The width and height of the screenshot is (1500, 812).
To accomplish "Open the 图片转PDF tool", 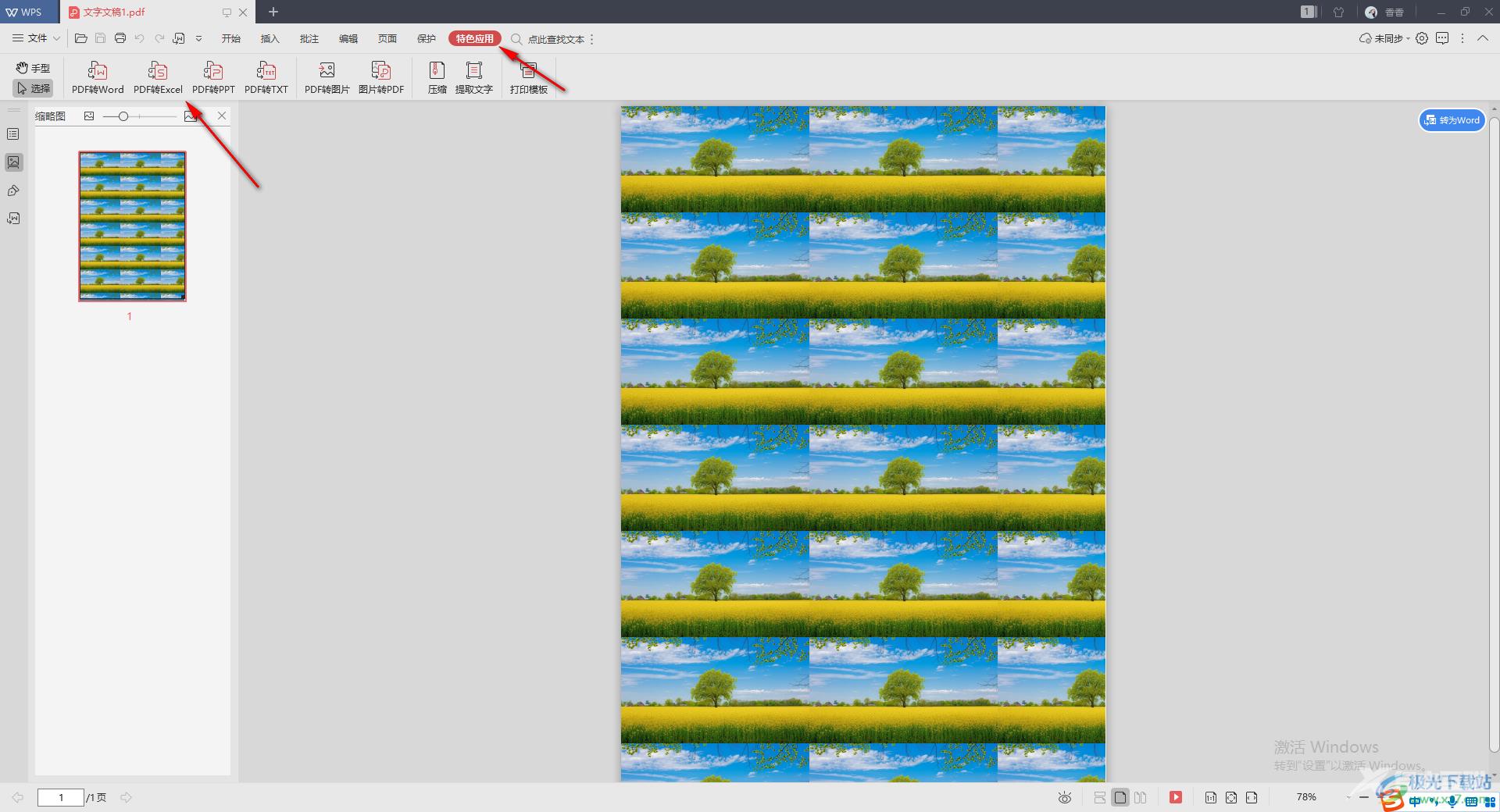I will (x=381, y=78).
